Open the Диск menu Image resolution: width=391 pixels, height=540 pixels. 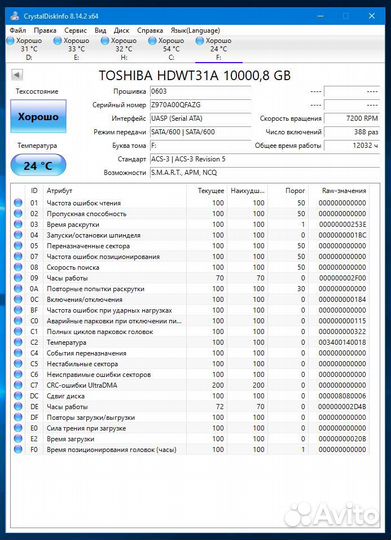pos(122,30)
